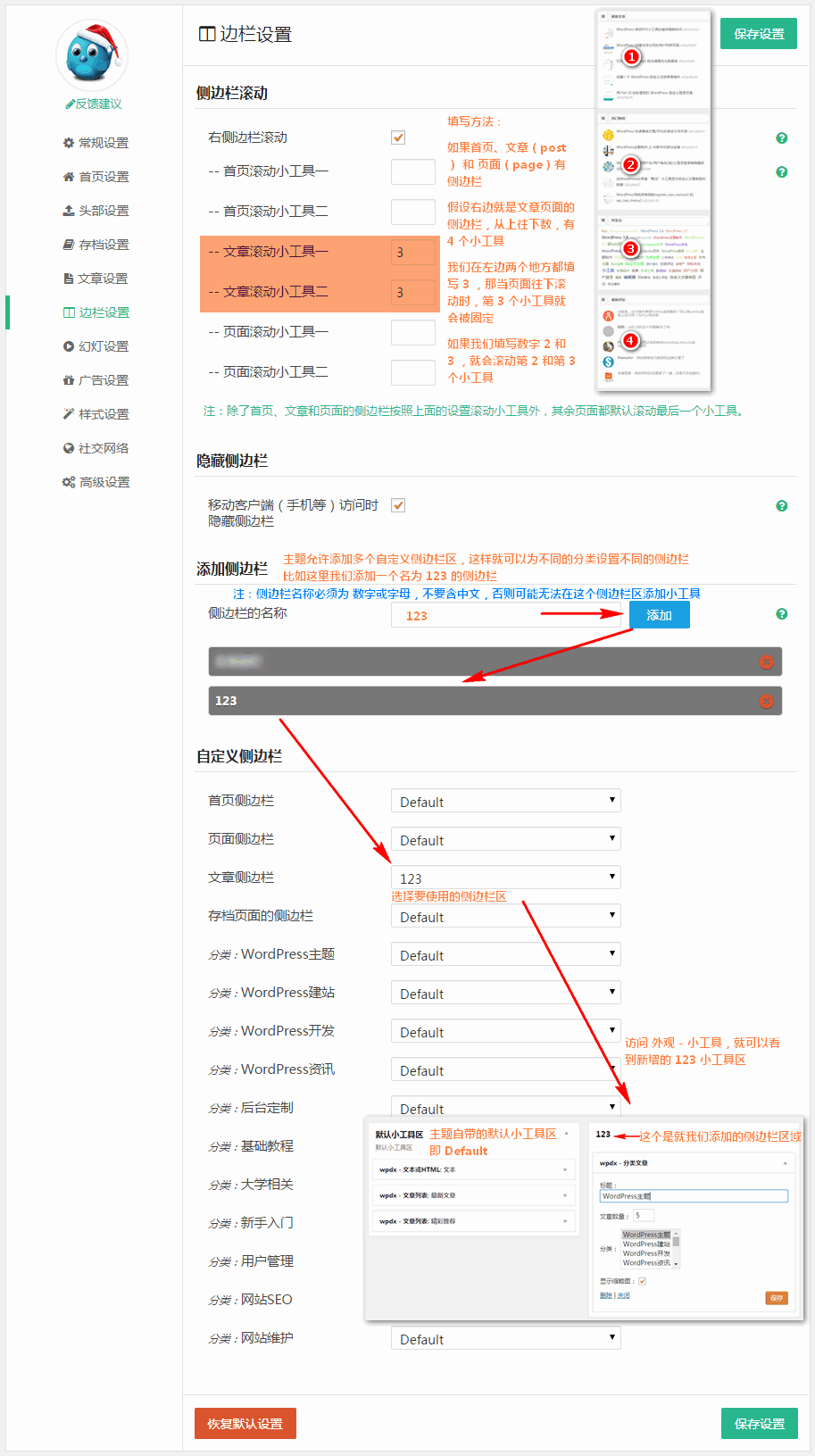Delete the blurred-name sidebar with its red X

[766, 661]
